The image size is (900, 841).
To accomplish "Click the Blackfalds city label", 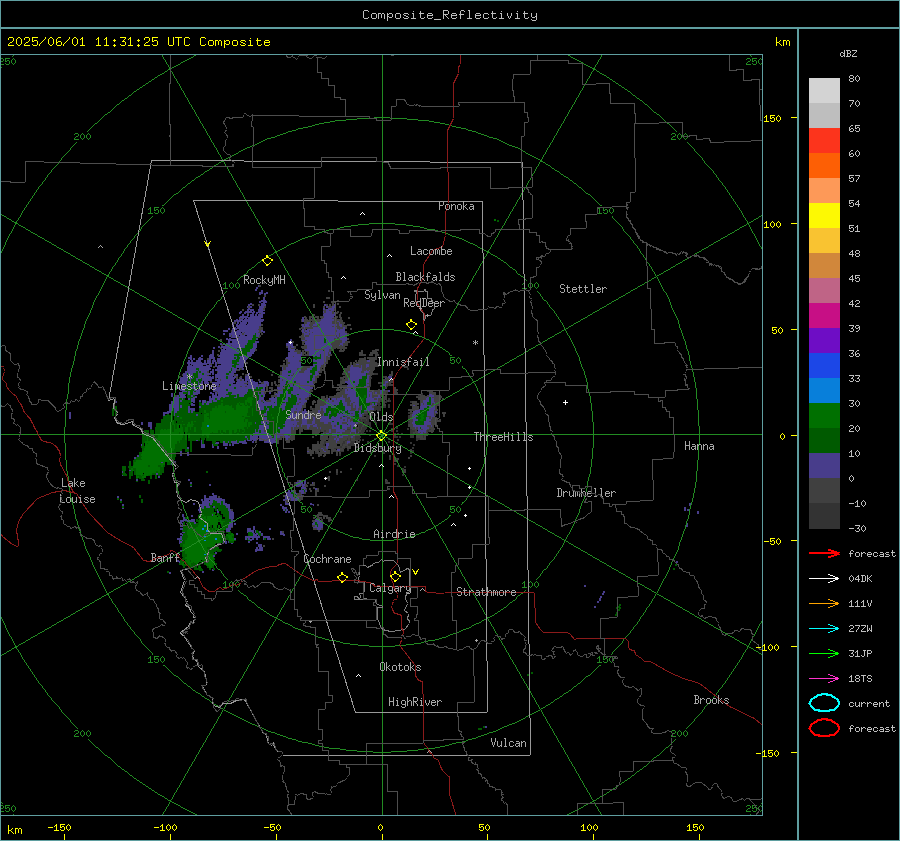I will (425, 277).
